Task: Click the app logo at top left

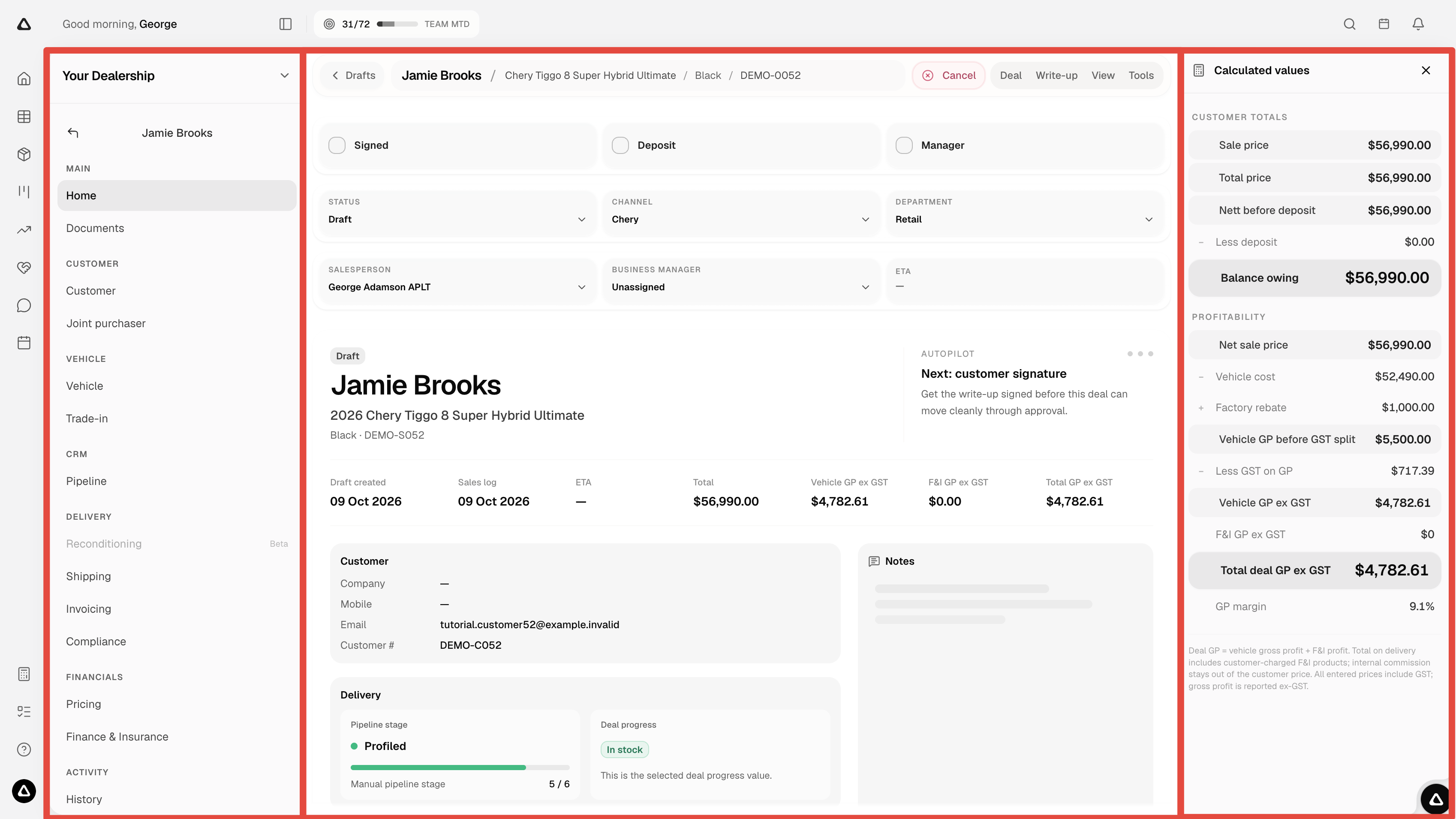Action: 24,24
